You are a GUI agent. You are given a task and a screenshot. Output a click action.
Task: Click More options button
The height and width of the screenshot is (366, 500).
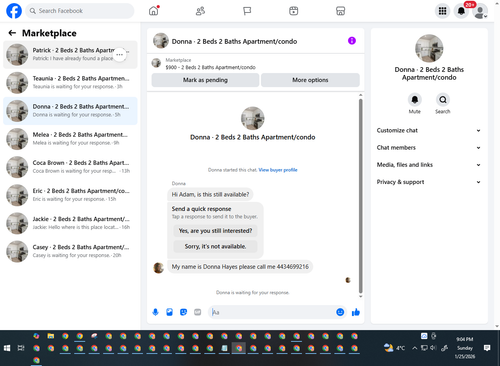[x=310, y=80]
